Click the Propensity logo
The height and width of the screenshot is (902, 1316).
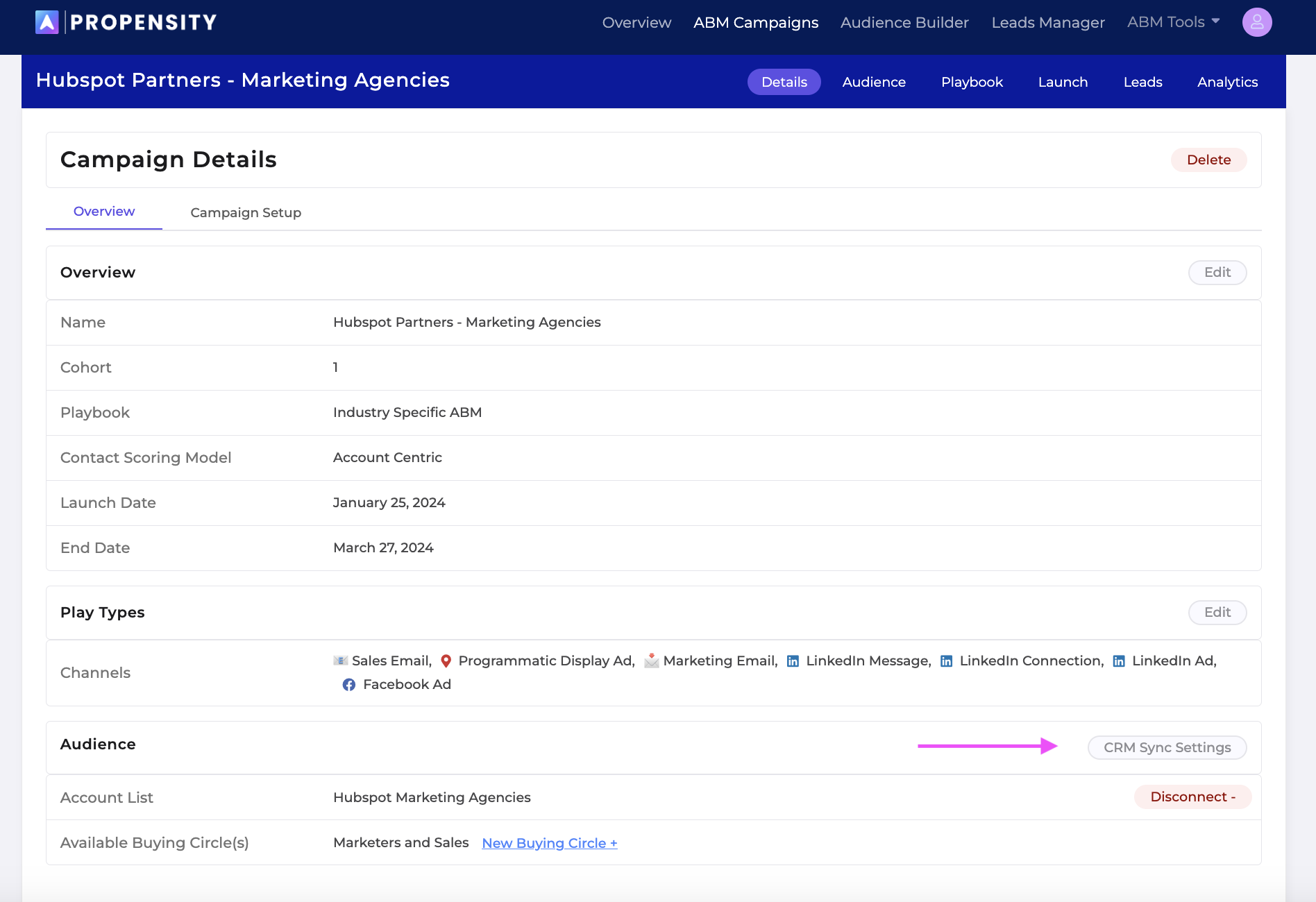[126, 22]
